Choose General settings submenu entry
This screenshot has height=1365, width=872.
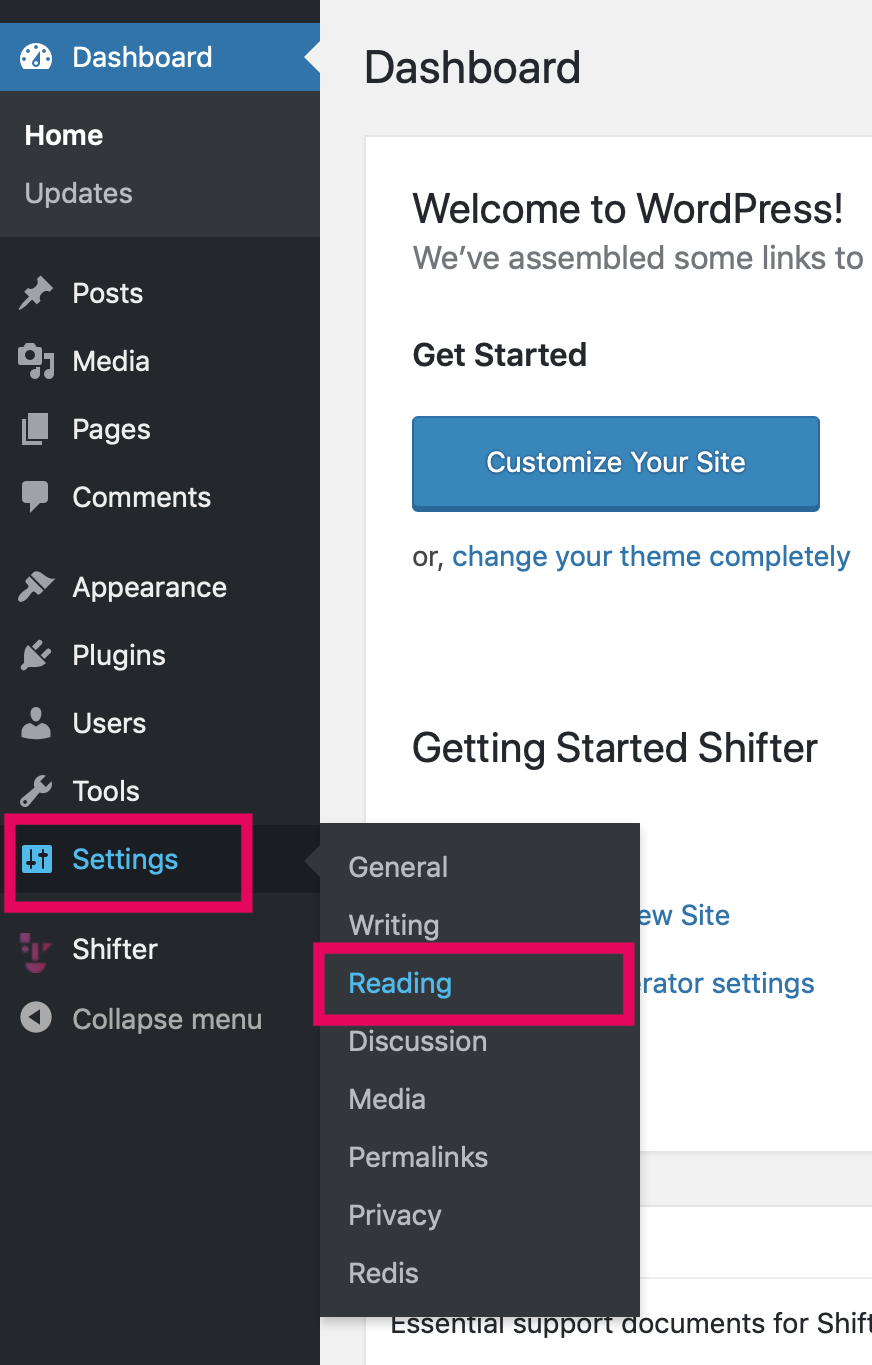[x=398, y=867]
